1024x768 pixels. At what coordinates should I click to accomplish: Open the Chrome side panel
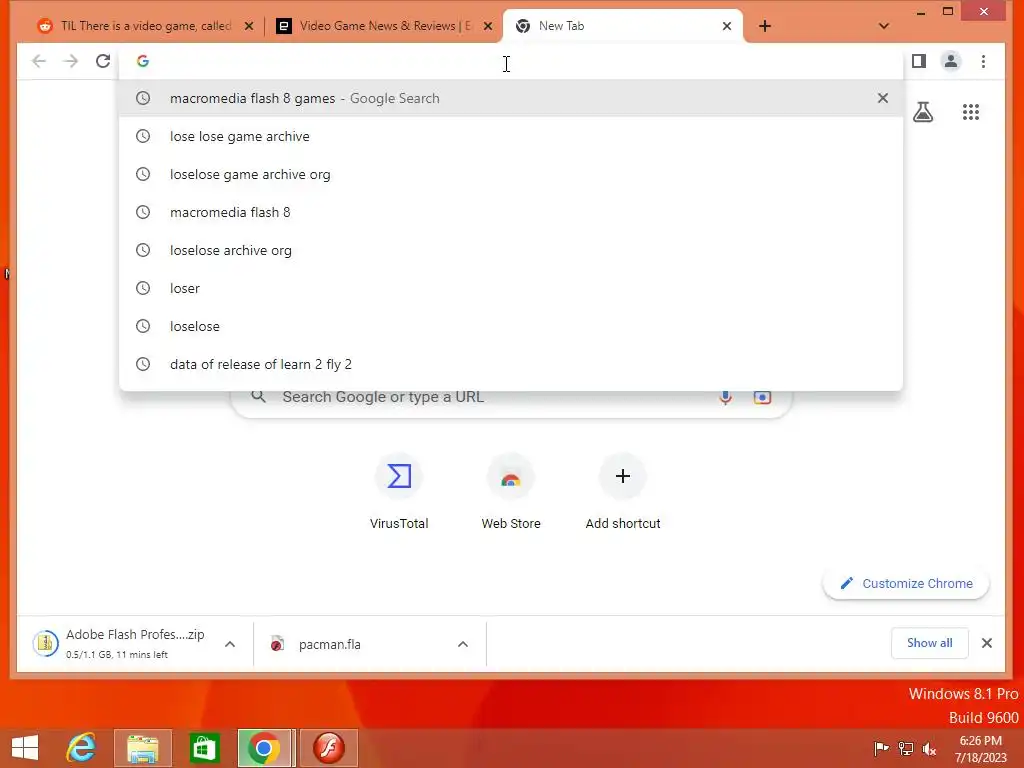click(919, 61)
